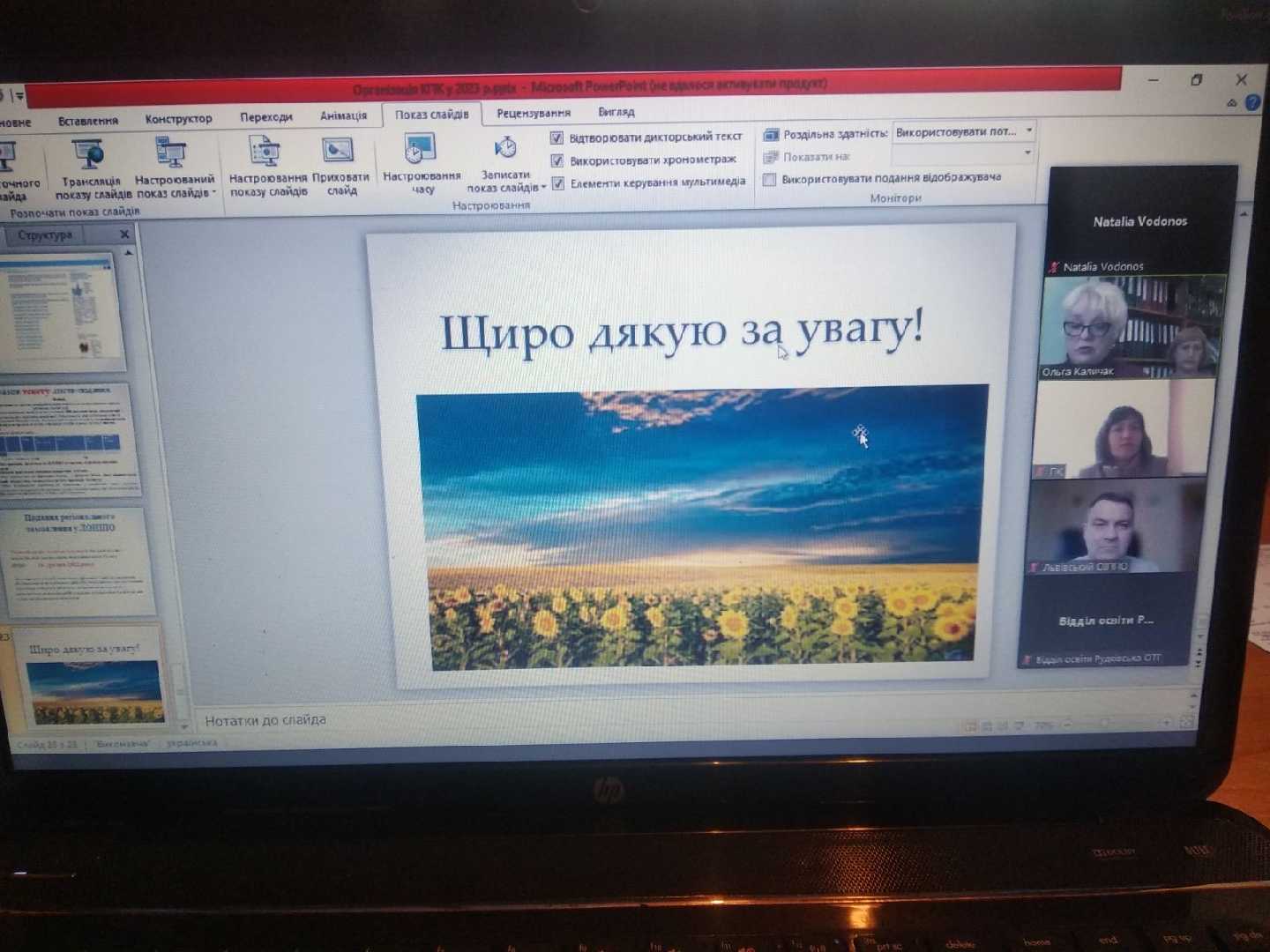
Task: Expand the Роздільна здатність dropdown
Action: coord(1028,131)
